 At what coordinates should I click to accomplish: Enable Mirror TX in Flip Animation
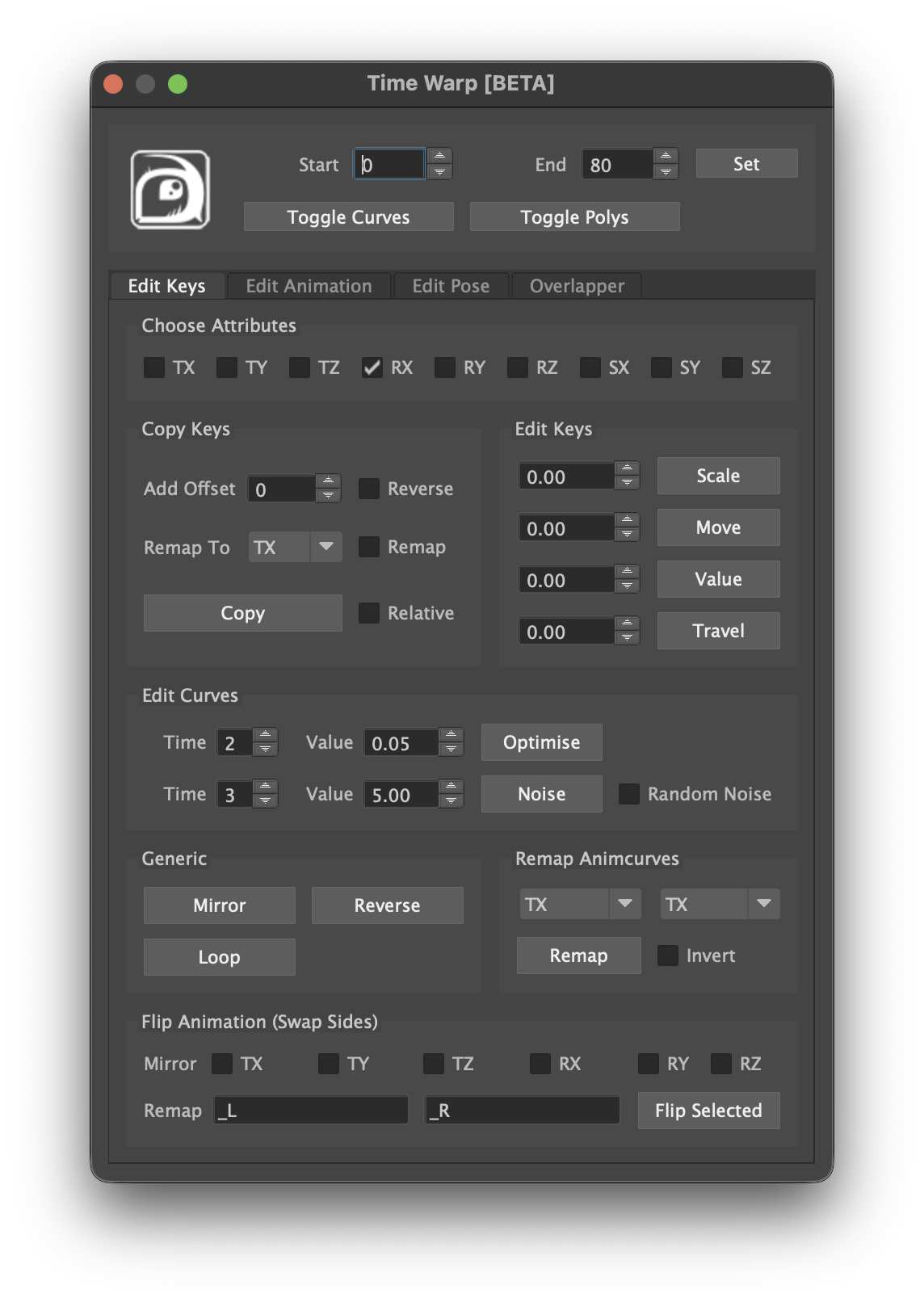222,1064
